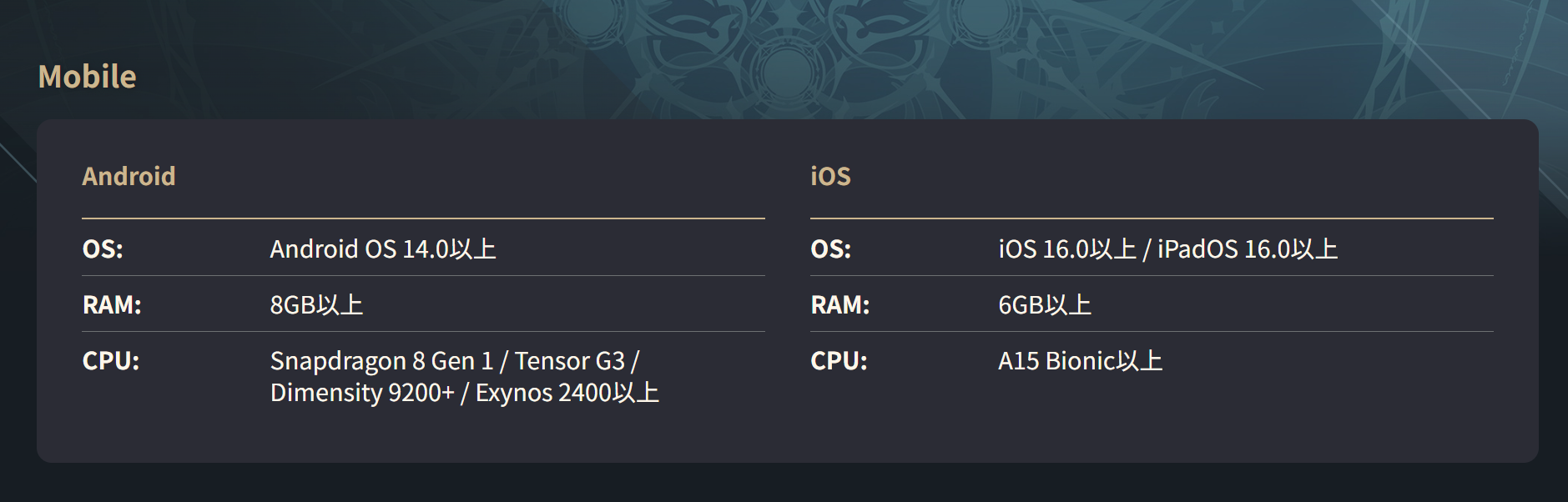The height and width of the screenshot is (502, 1568).
Task: Select Dimensity 9200+ / Exynos 2400以上 line
Action: (x=465, y=392)
